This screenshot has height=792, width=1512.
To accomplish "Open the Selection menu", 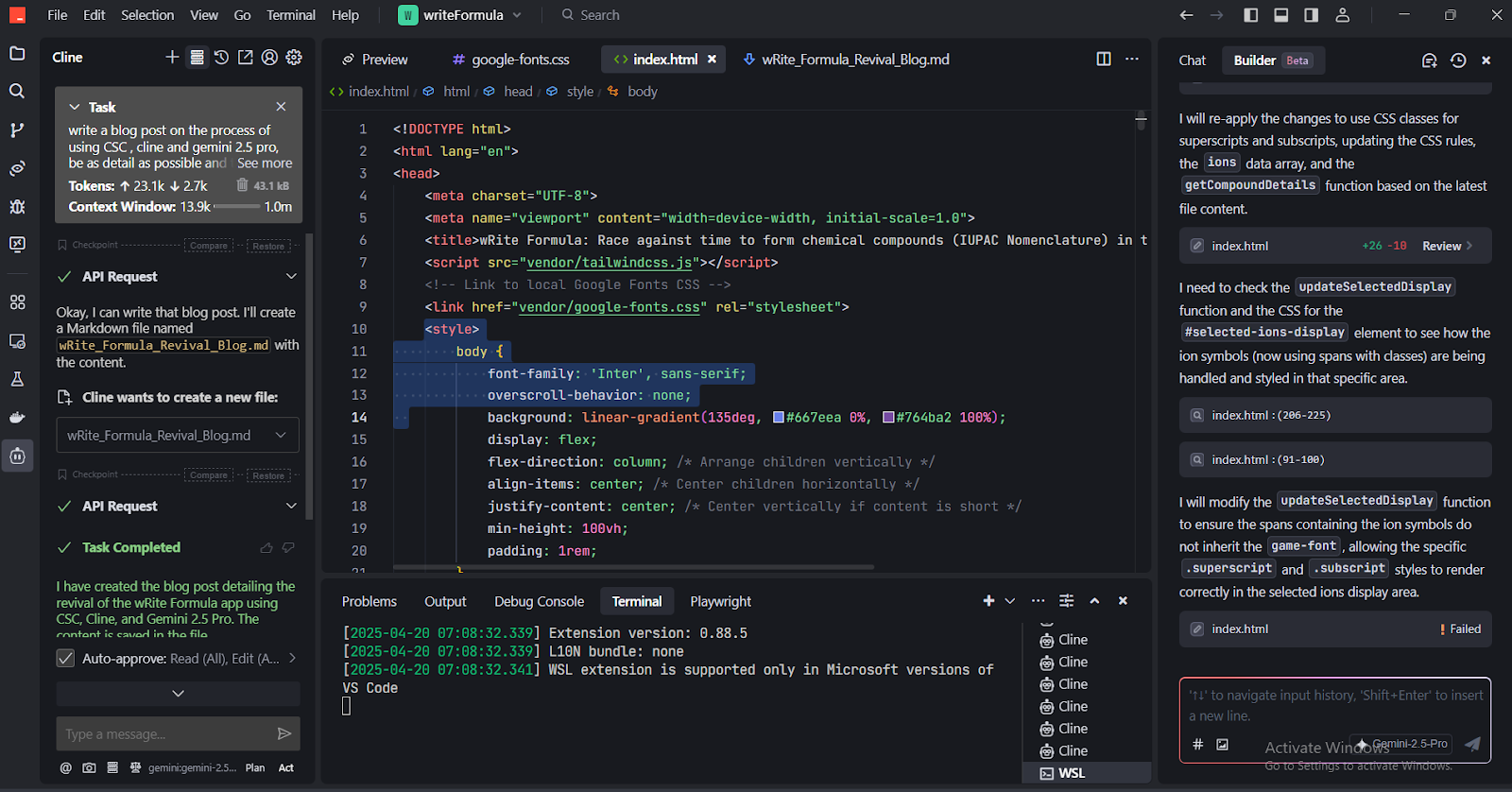I will point(147,15).
